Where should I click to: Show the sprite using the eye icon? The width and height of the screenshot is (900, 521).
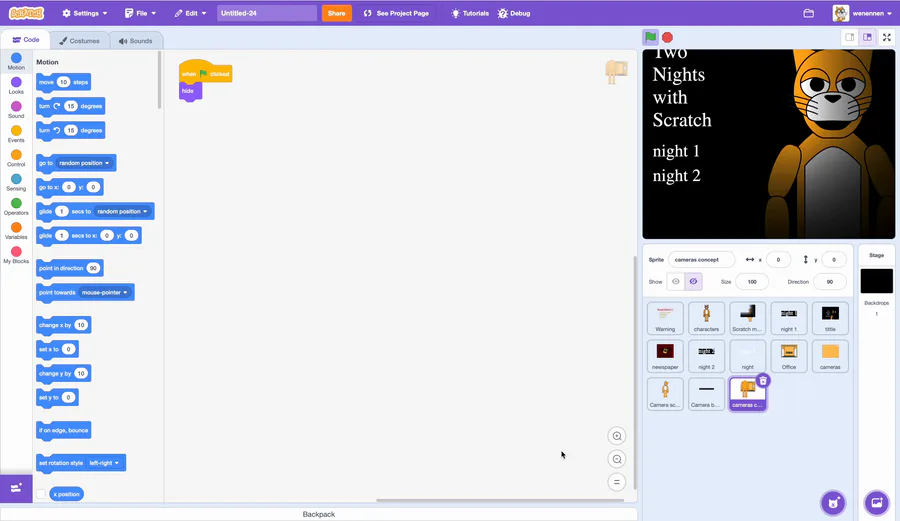tap(676, 282)
